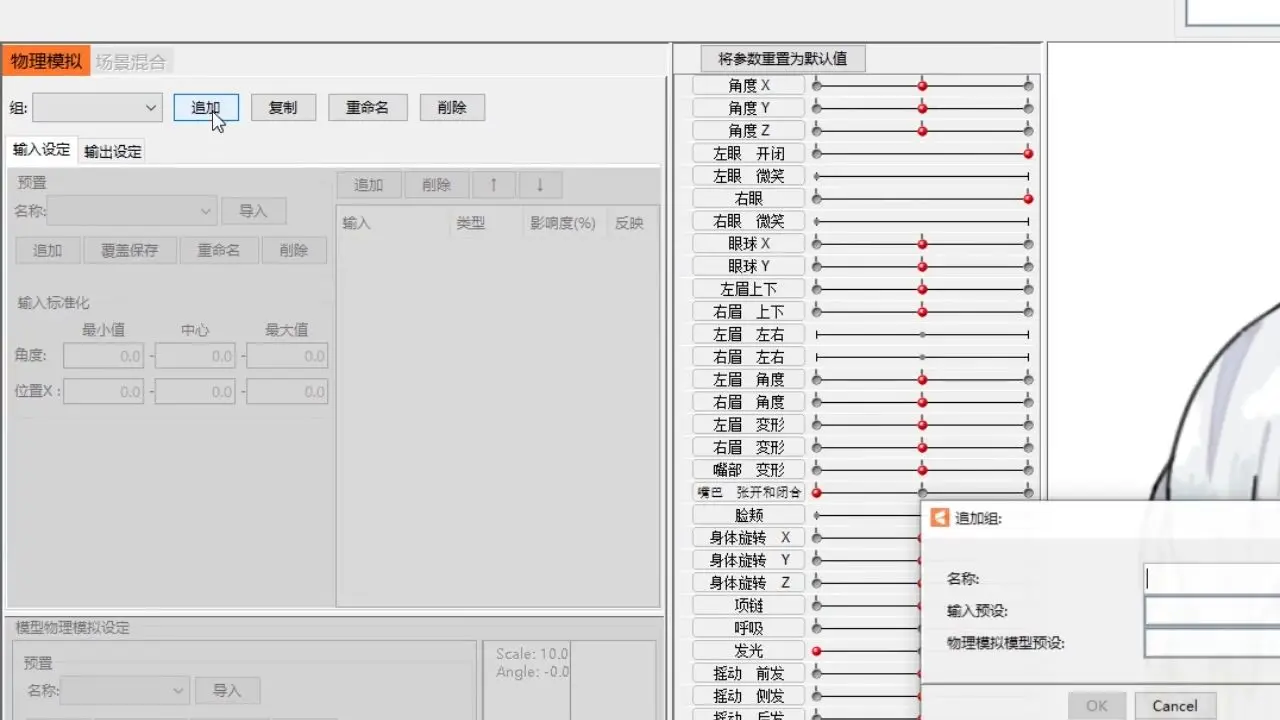
Task: Click Cancel in the 追加组 dialog
Action: 1175,705
